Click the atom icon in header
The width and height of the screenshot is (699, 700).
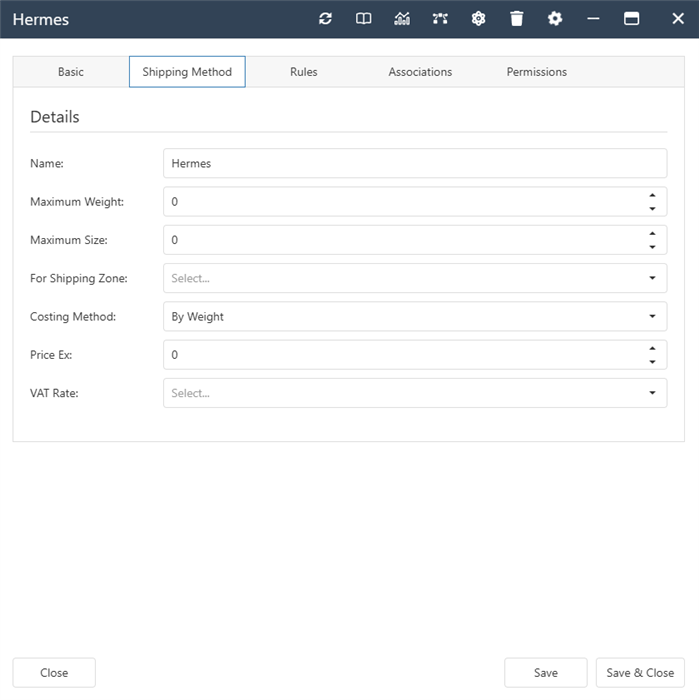478,19
